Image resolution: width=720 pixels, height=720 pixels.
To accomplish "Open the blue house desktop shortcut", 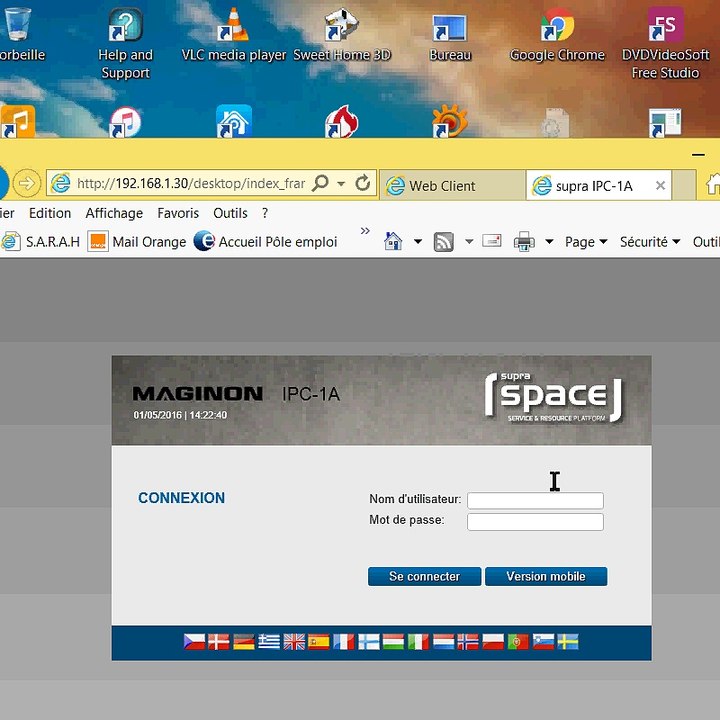I will [234, 121].
